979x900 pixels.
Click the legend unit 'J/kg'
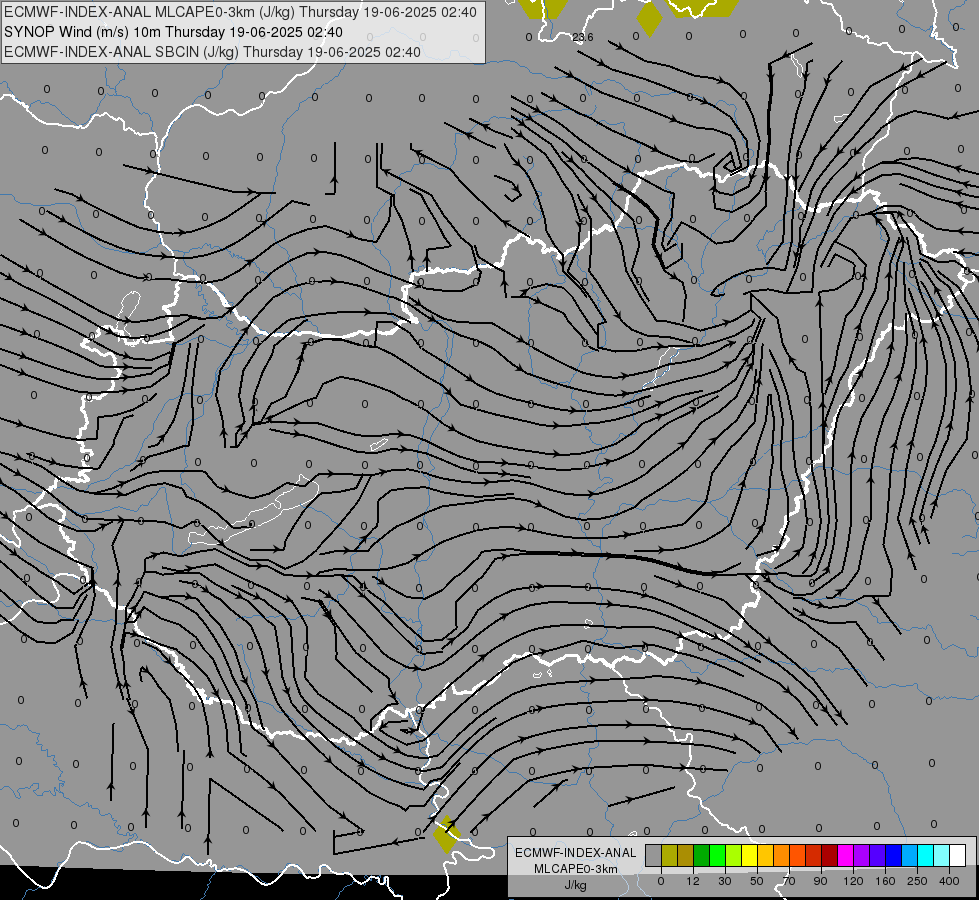coord(575,885)
